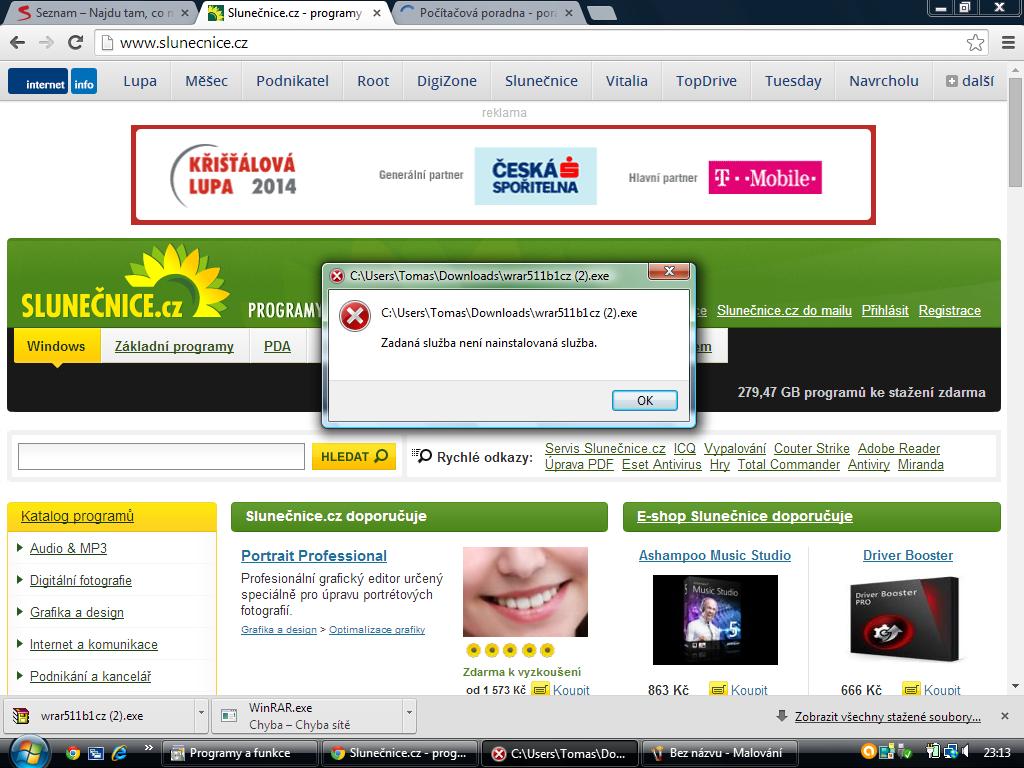Close the Seznam tab
This screenshot has width=1024, height=768.
185,12
